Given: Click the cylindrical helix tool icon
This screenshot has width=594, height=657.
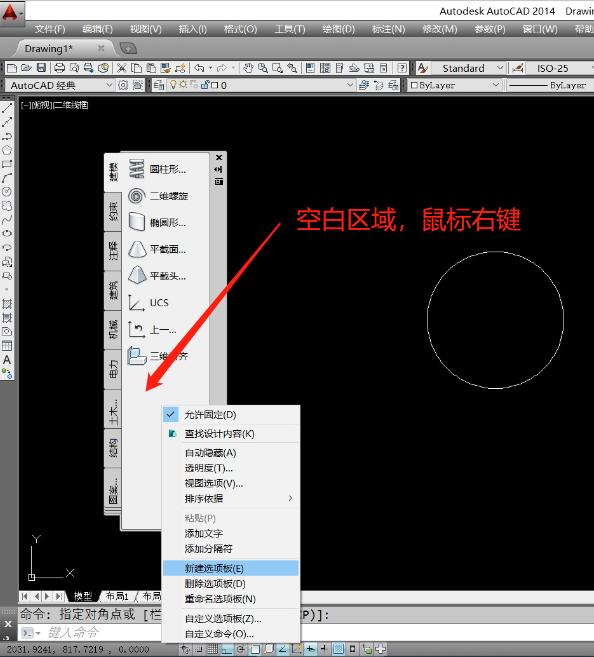Looking at the screenshot, I should click(137, 169).
